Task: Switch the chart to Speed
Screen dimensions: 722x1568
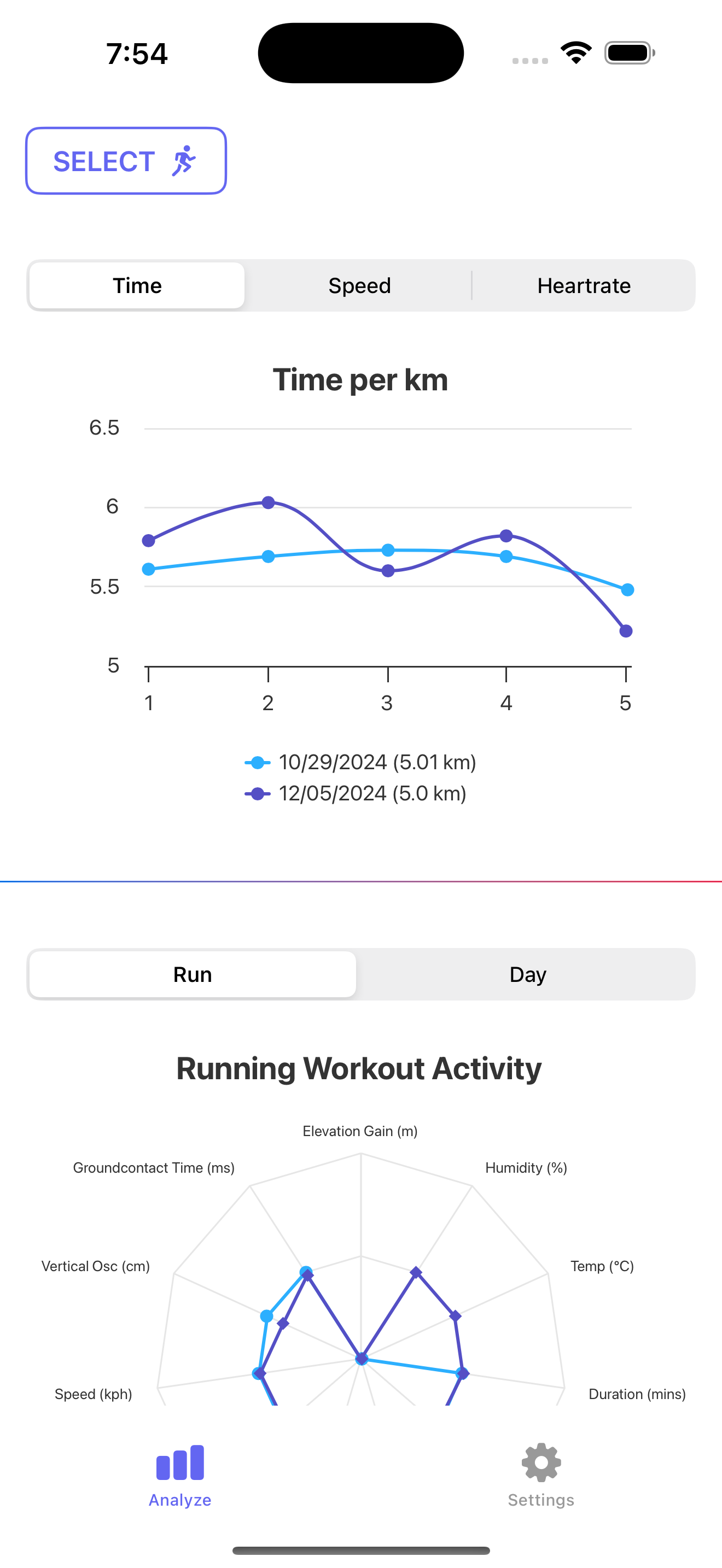Action: [x=359, y=285]
